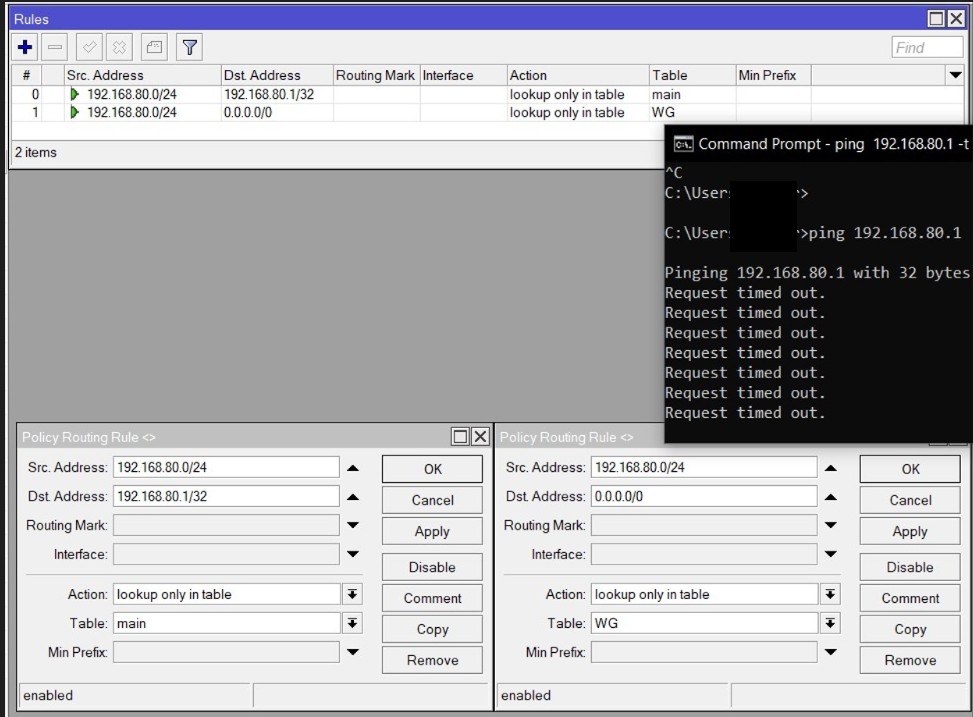Open the column selector dropdown arrow in Rules table
Screen dimensions: 973x717
coord(955,76)
